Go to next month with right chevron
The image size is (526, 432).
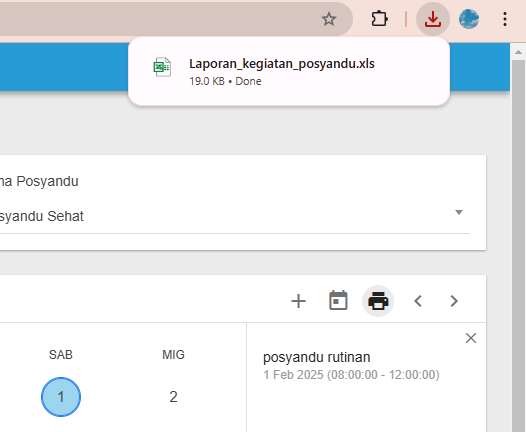coord(454,301)
